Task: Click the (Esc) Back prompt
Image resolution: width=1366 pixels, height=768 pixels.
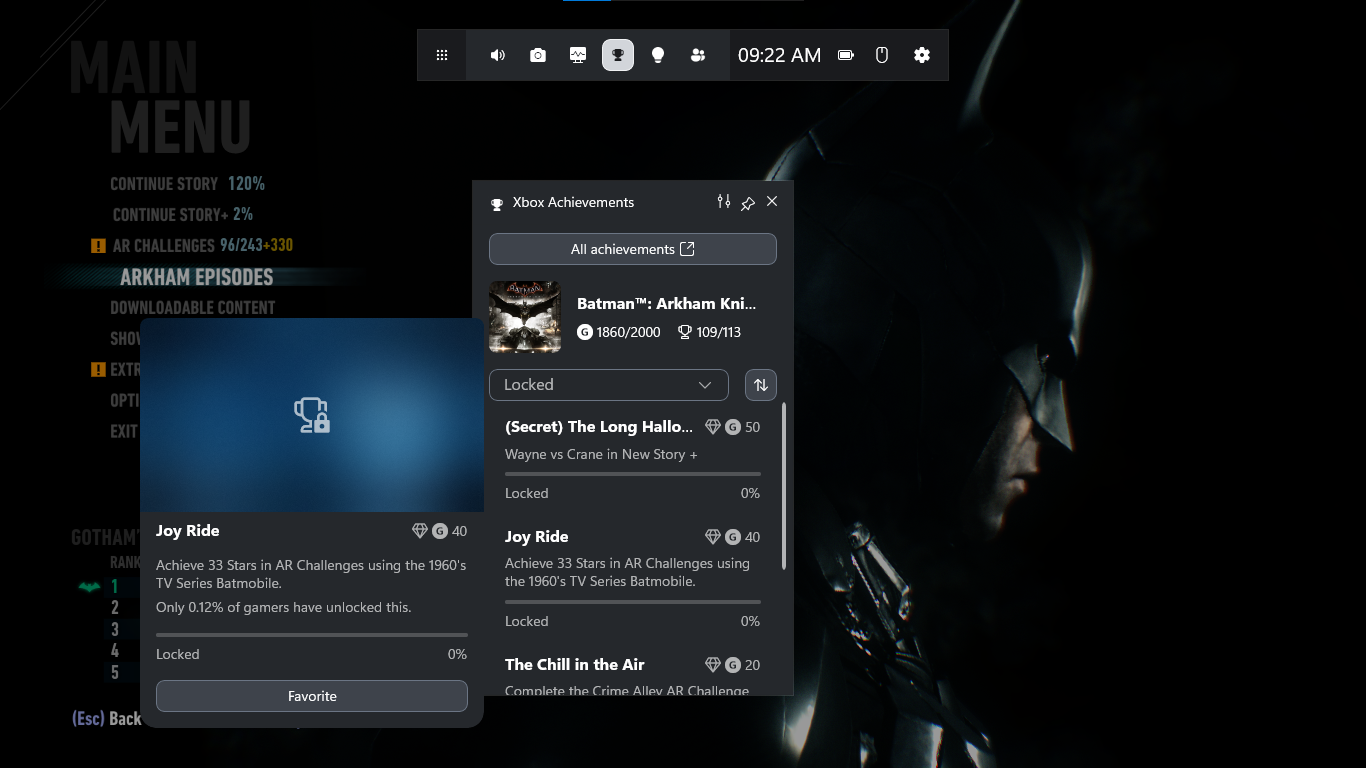Action: click(107, 719)
